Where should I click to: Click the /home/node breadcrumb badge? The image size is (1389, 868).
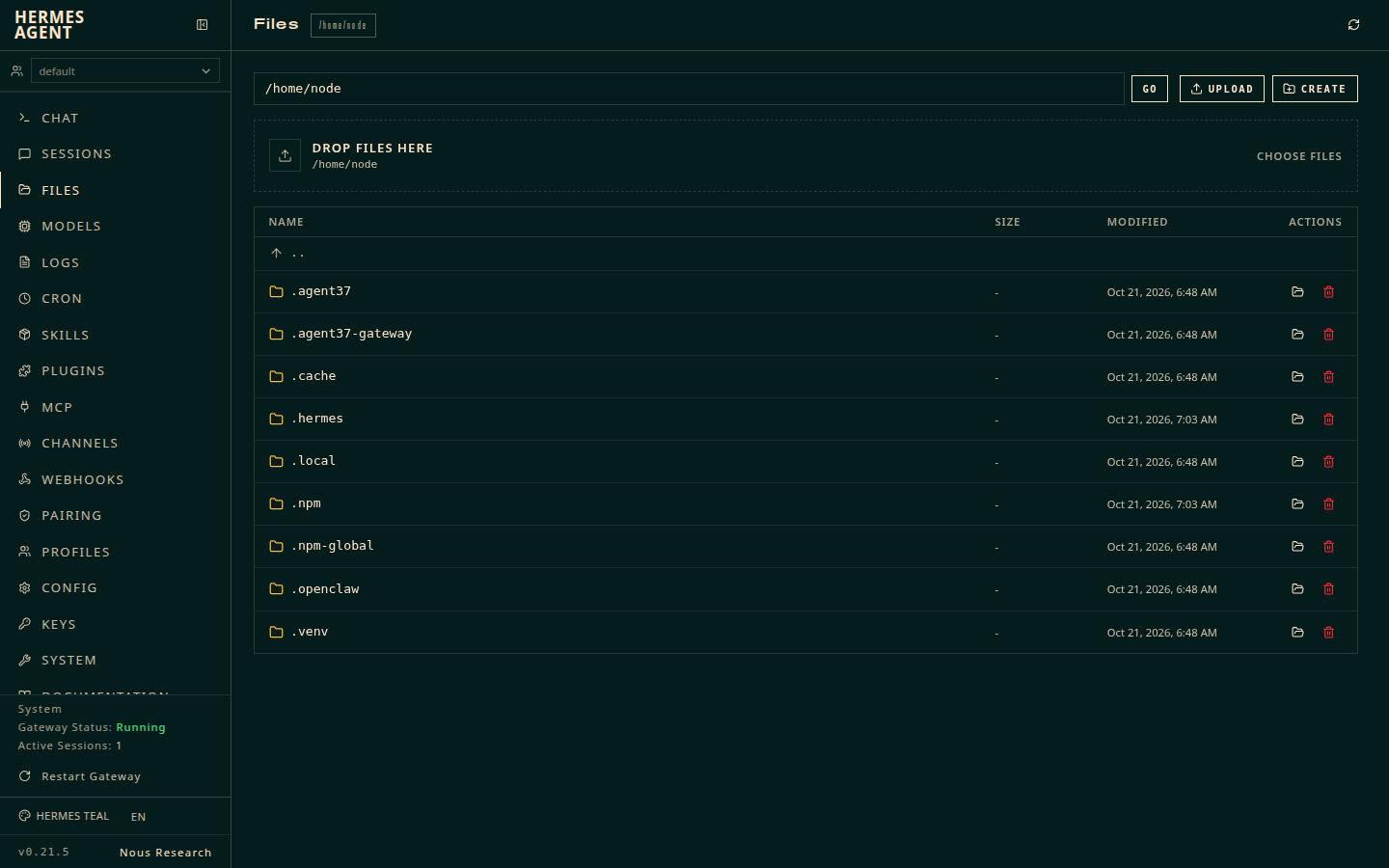point(343,25)
